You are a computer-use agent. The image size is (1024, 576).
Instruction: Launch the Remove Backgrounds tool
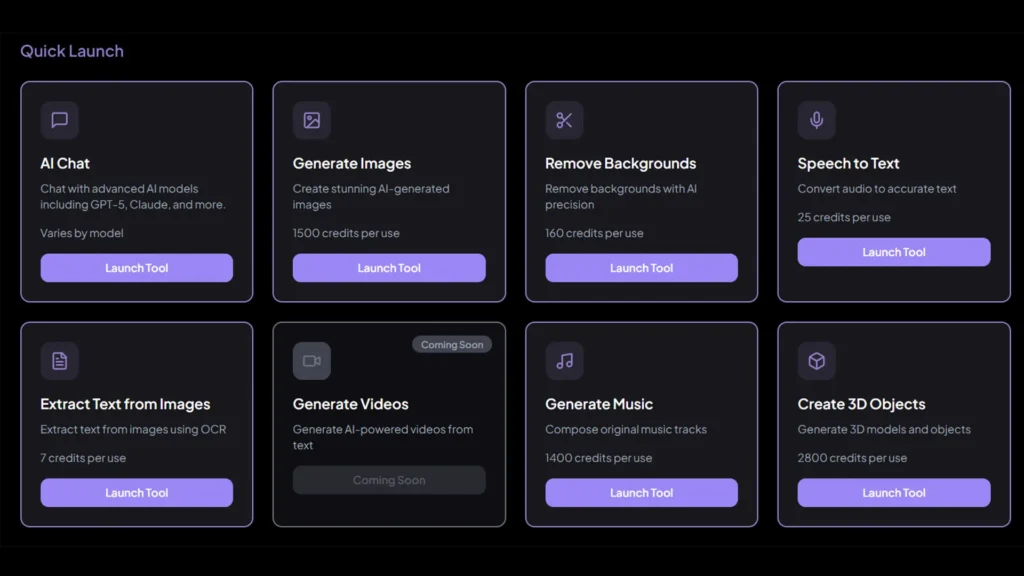point(641,267)
